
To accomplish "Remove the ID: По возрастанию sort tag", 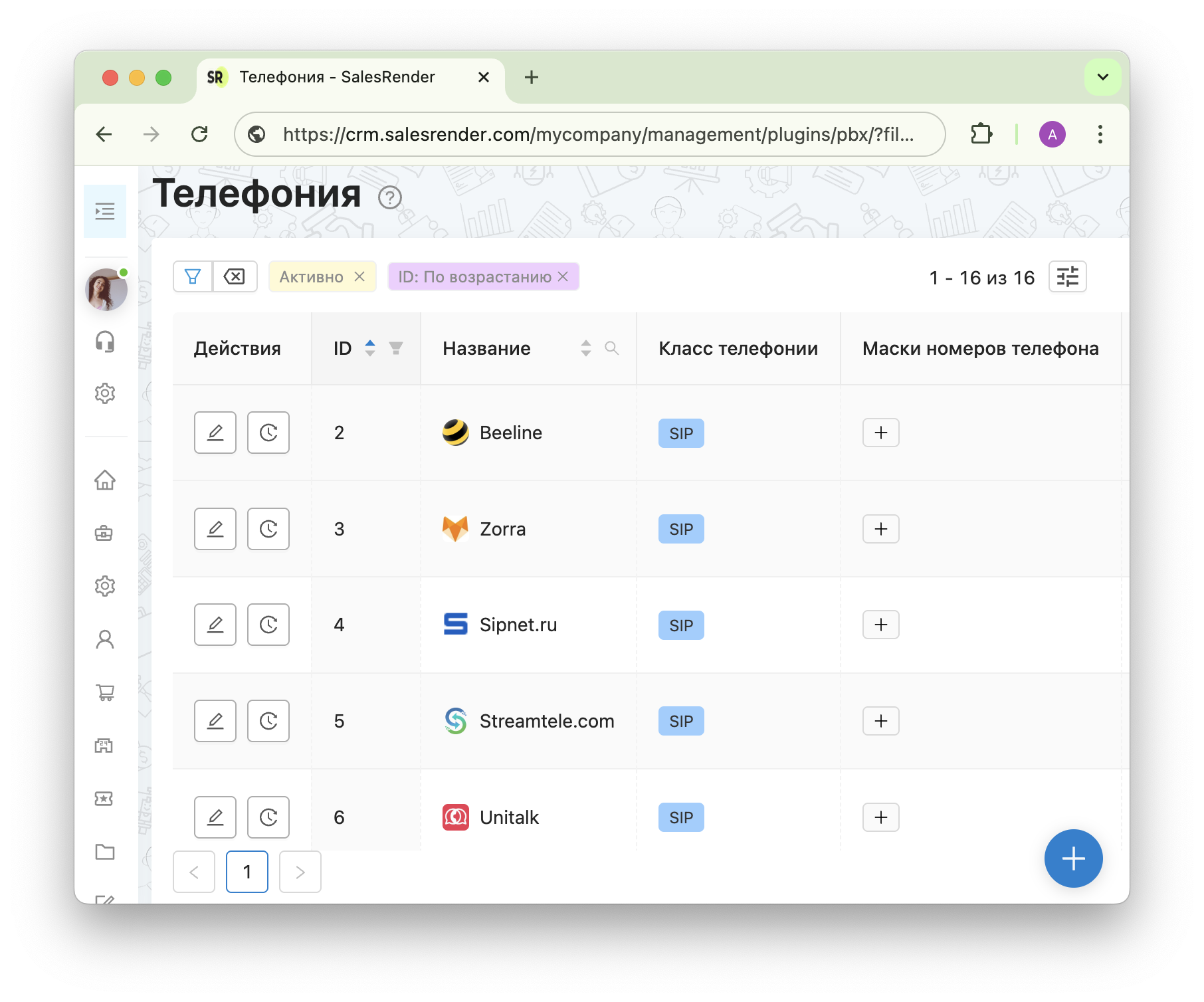I will click(x=563, y=276).
